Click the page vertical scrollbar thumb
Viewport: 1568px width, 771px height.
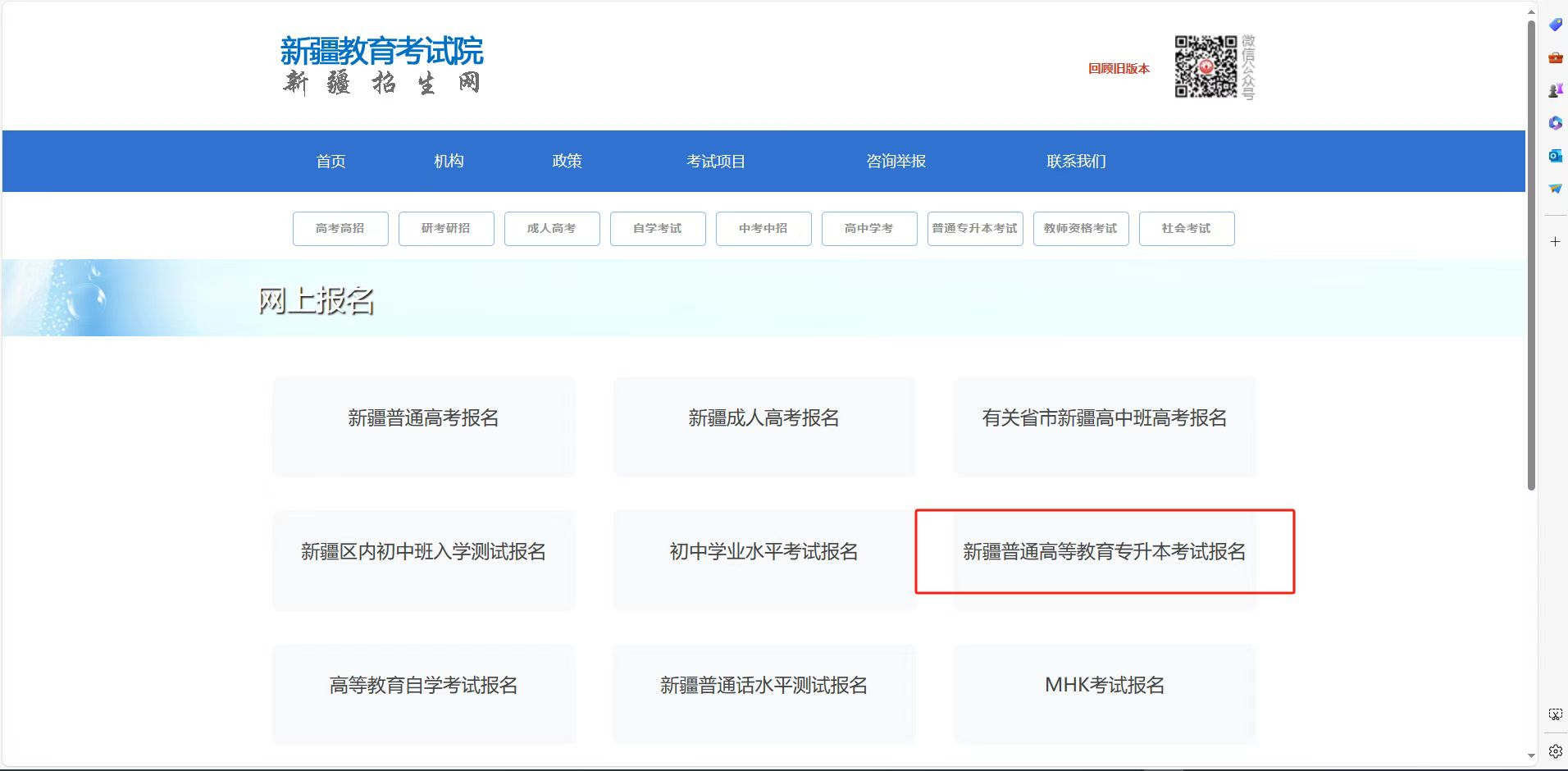[1531, 256]
